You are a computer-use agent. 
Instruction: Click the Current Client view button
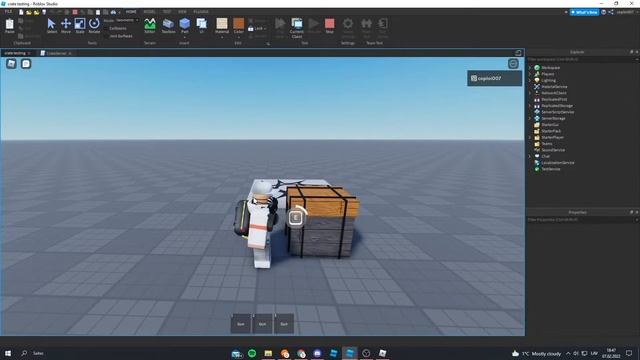pos(297,28)
